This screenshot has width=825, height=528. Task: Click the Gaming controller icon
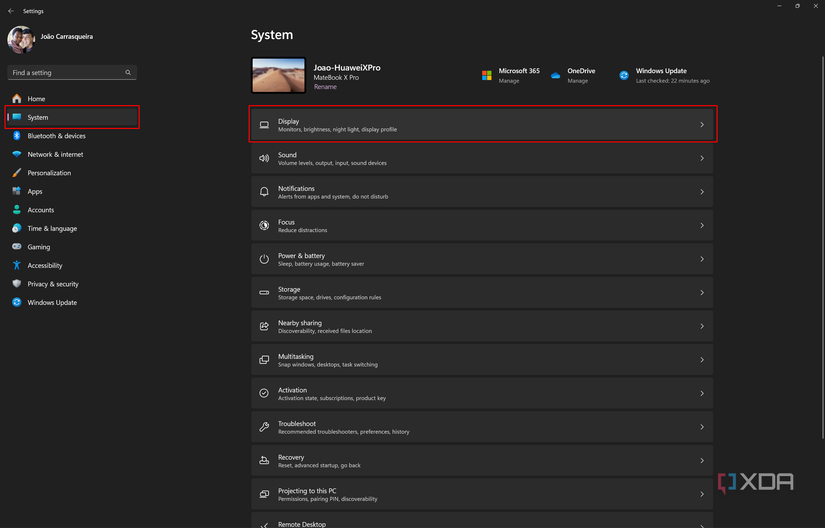(x=17, y=247)
